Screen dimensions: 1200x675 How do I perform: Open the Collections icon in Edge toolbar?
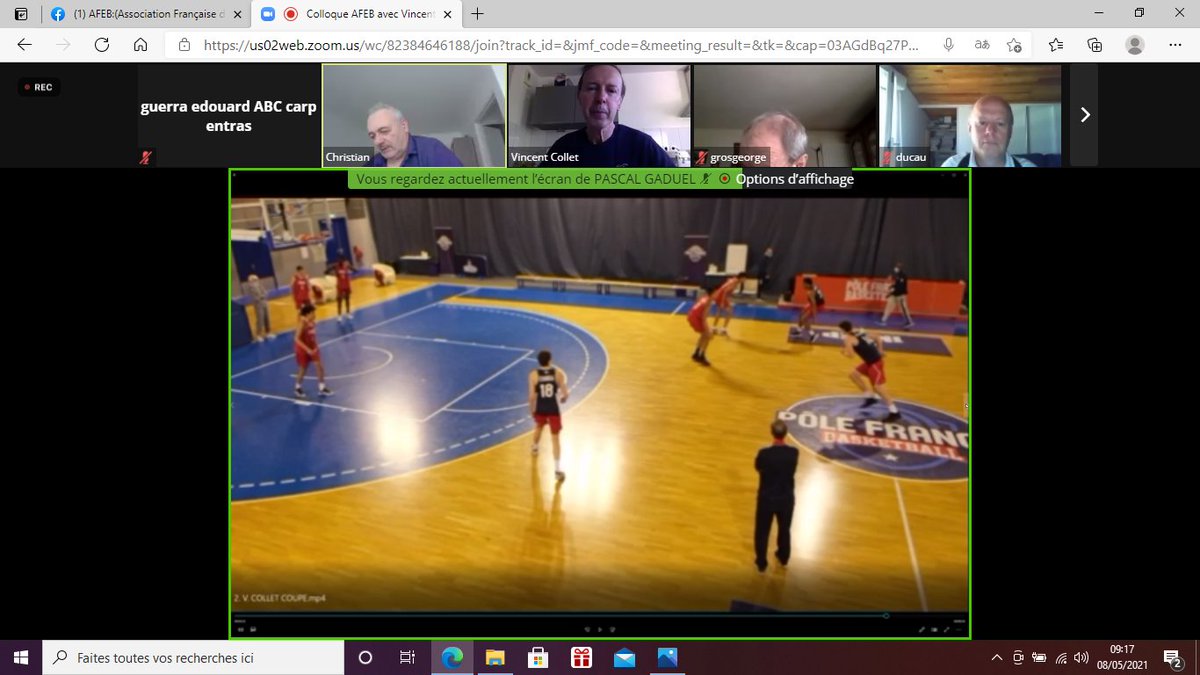tap(1094, 45)
